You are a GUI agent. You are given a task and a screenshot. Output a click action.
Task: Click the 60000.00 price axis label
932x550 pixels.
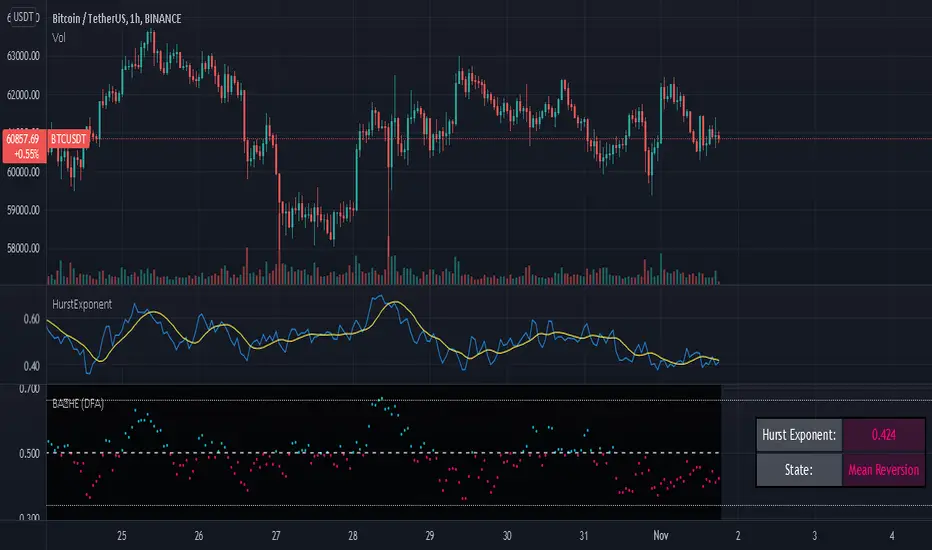(23, 172)
